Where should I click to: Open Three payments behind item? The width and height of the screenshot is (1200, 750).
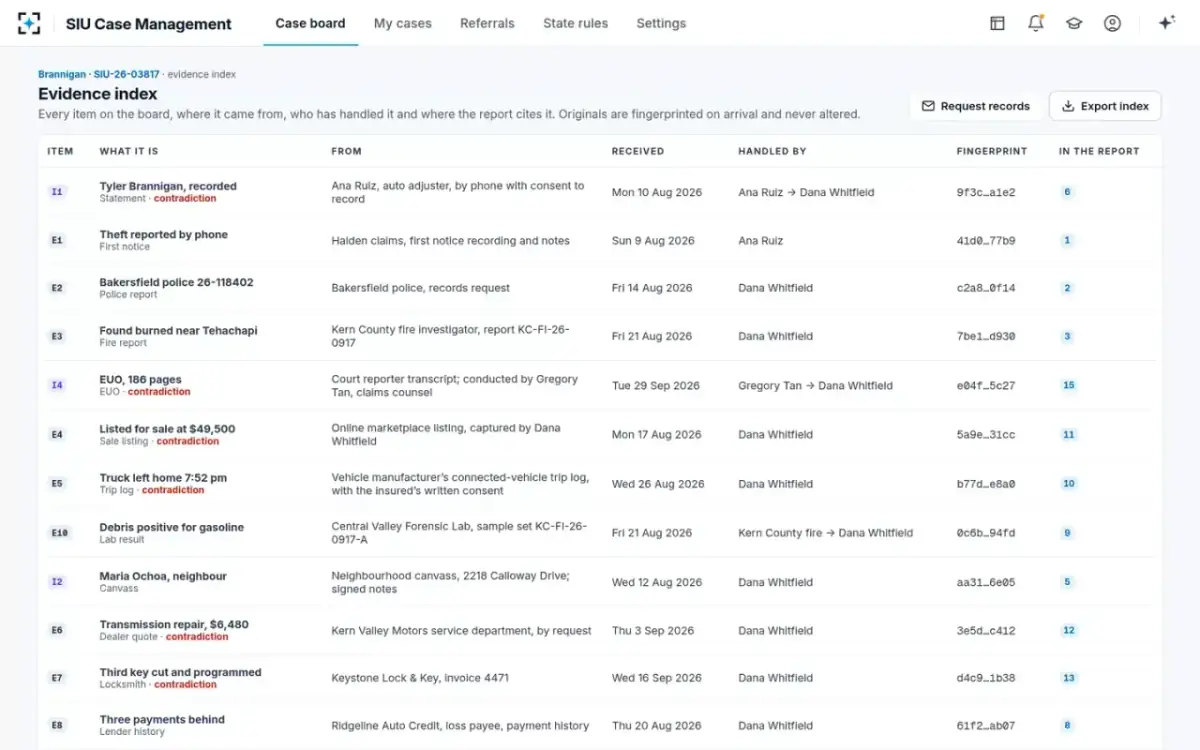162,719
